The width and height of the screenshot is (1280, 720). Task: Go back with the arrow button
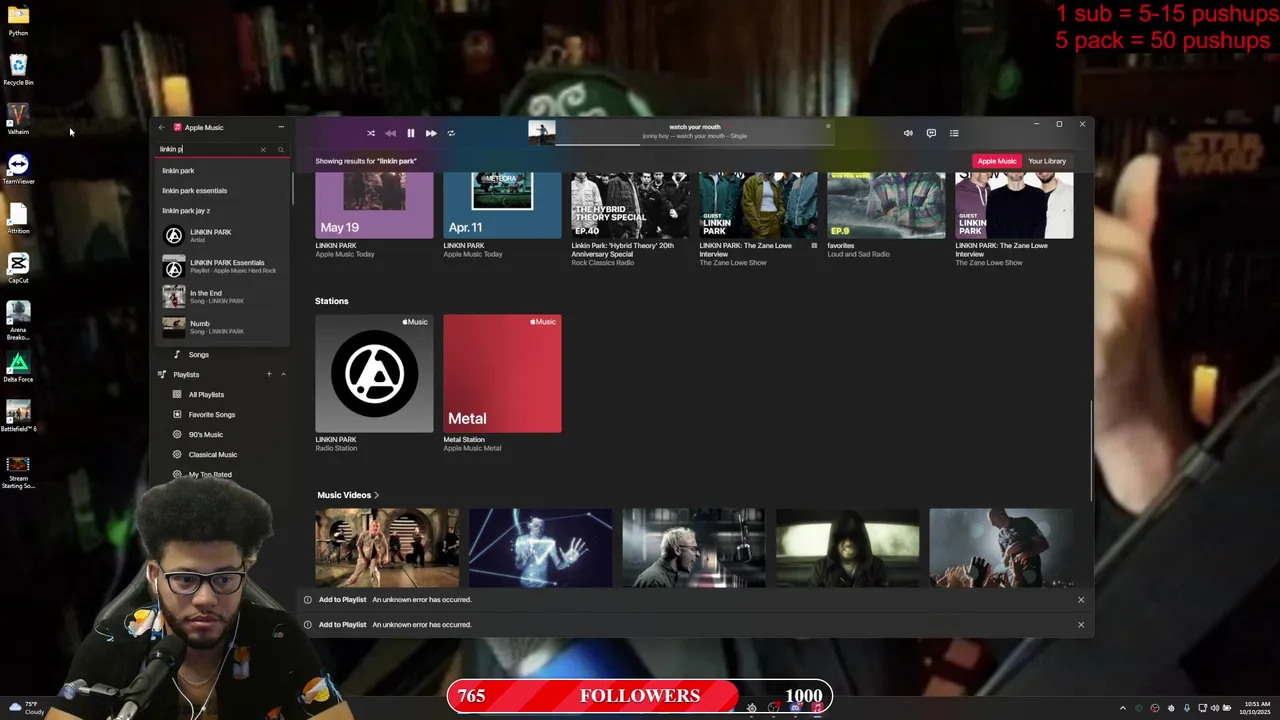coord(161,127)
